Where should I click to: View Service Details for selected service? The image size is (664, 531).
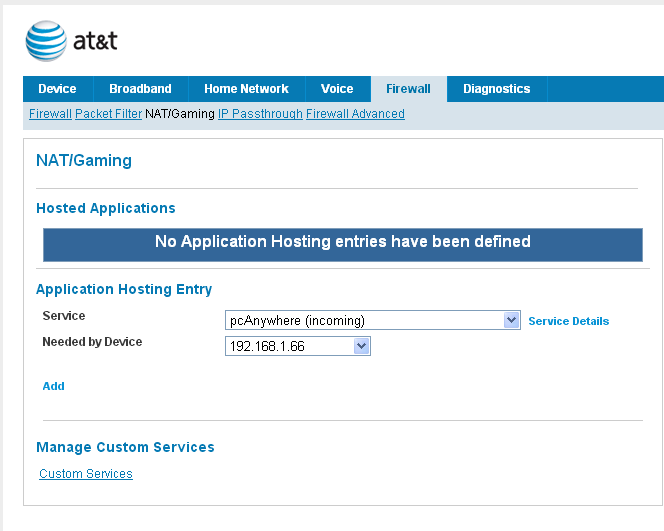(x=568, y=321)
